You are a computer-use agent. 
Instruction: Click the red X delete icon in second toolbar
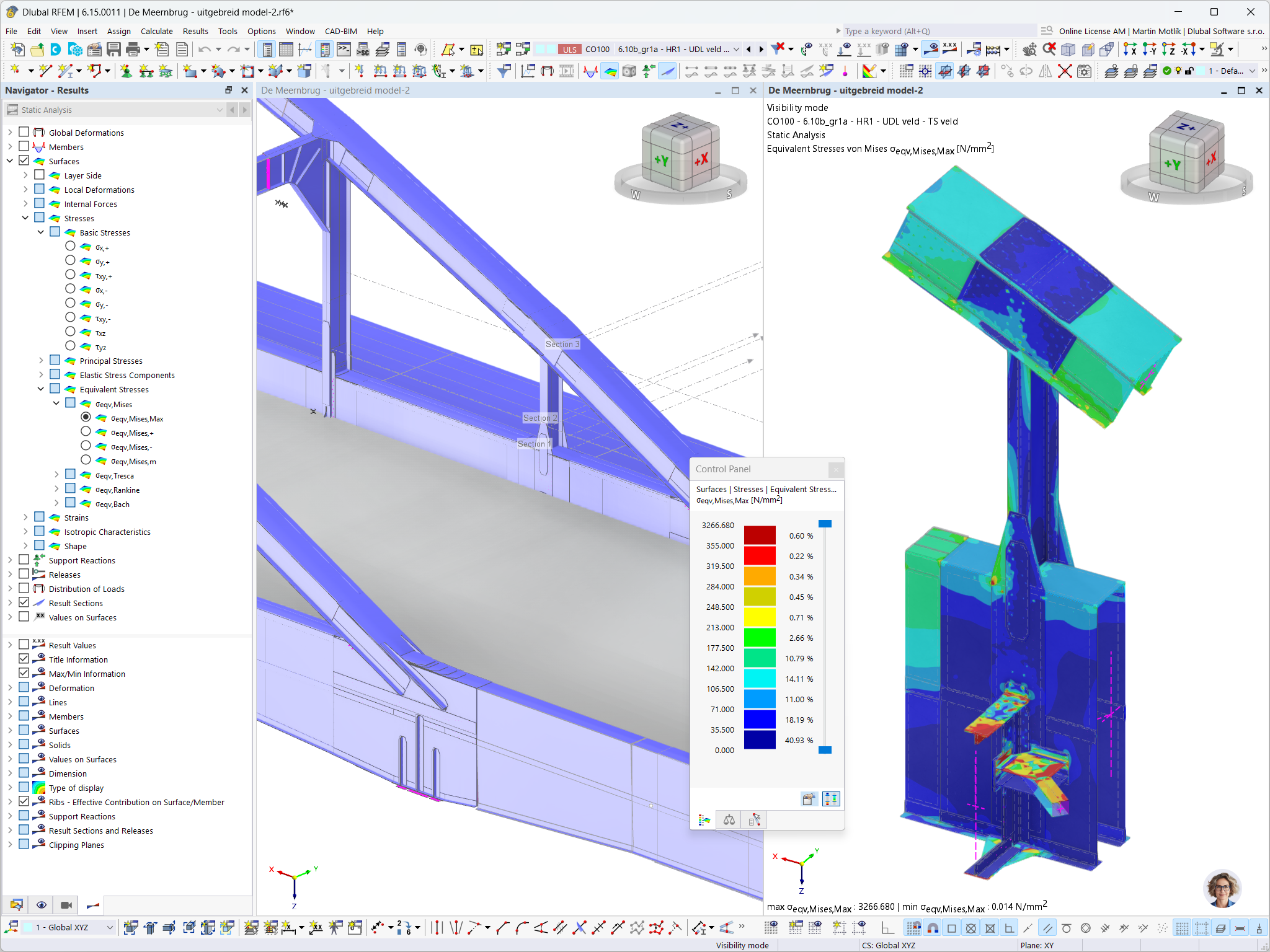tap(1065, 71)
